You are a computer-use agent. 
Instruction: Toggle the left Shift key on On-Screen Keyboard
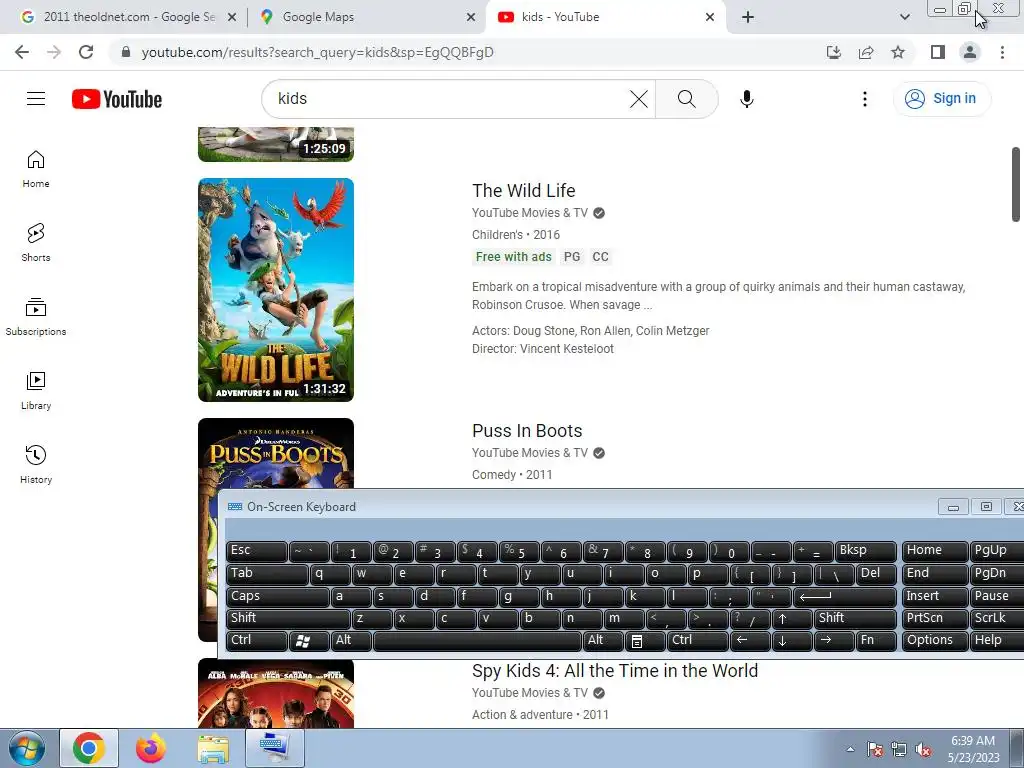pos(288,618)
